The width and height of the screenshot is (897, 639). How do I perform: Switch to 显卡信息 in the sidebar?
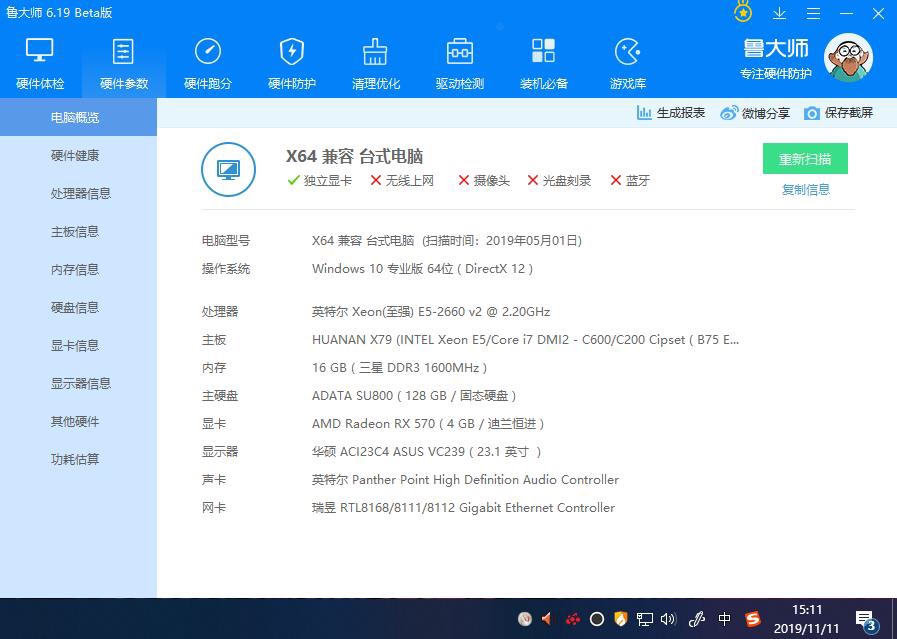(x=75, y=346)
